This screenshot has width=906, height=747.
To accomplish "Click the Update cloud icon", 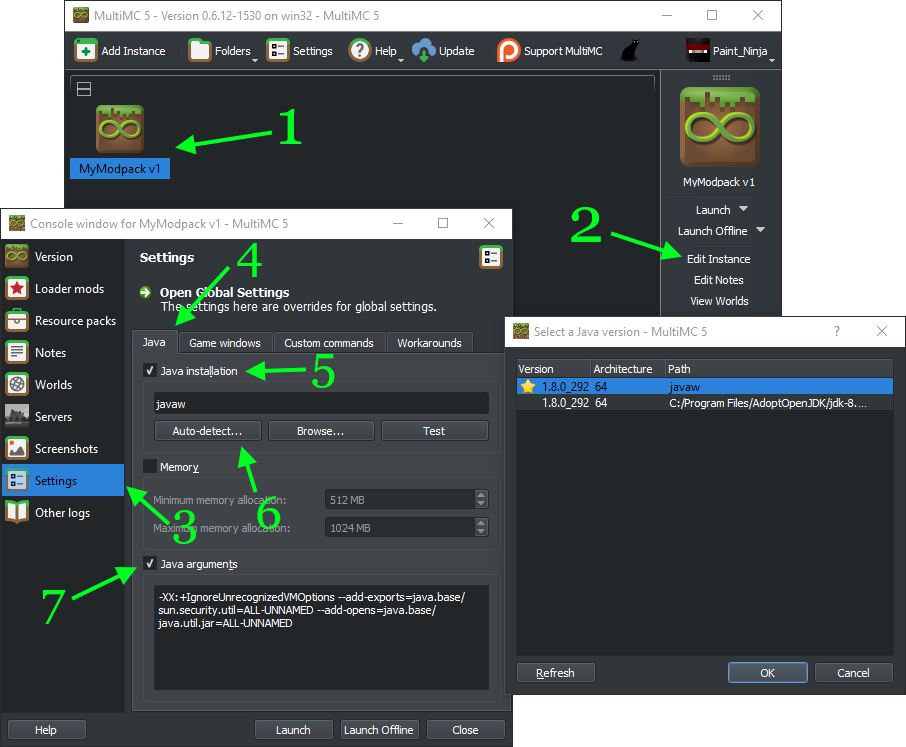I will click(424, 51).
